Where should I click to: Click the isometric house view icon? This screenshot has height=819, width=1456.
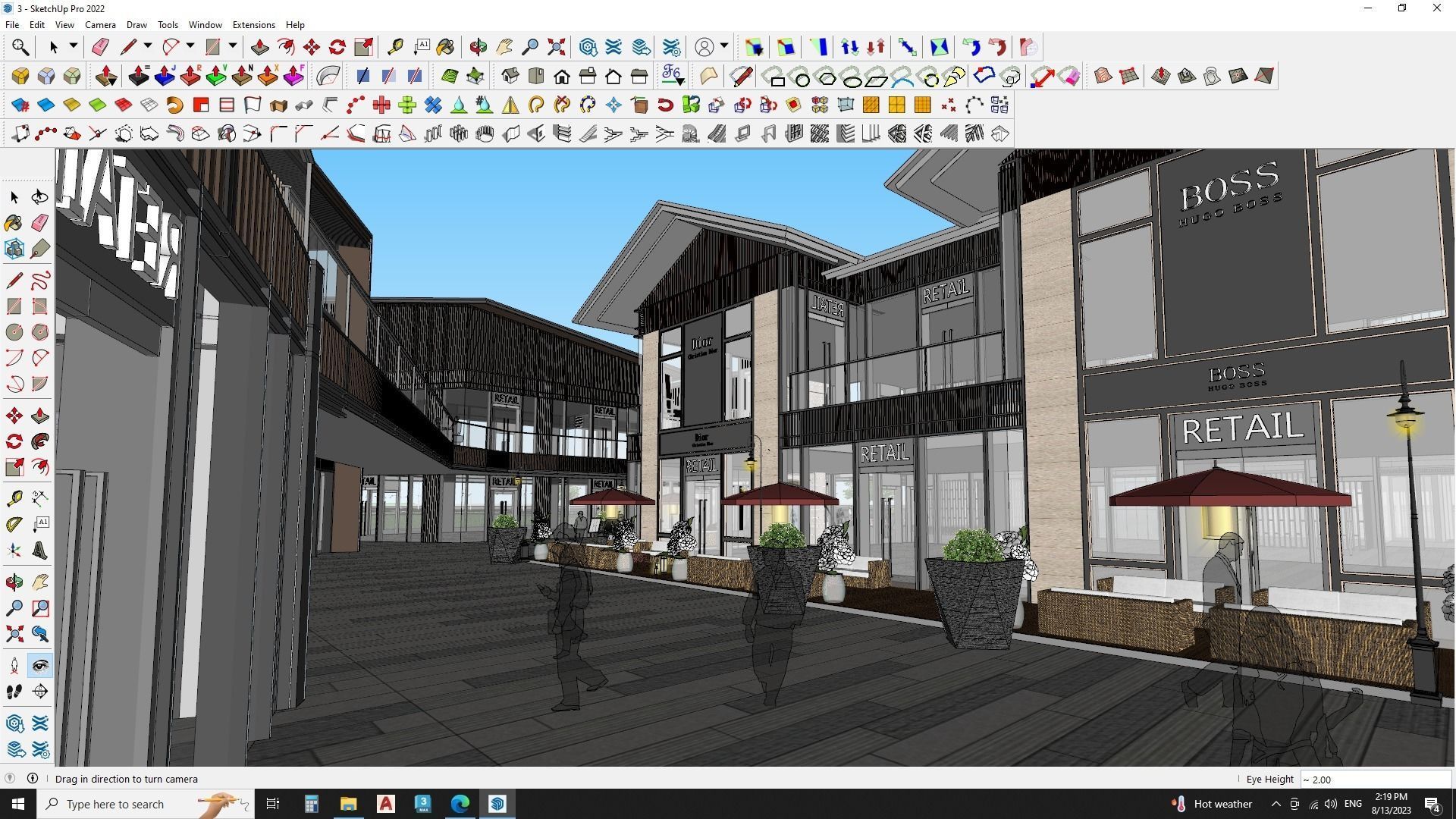(x=510, y=76)
